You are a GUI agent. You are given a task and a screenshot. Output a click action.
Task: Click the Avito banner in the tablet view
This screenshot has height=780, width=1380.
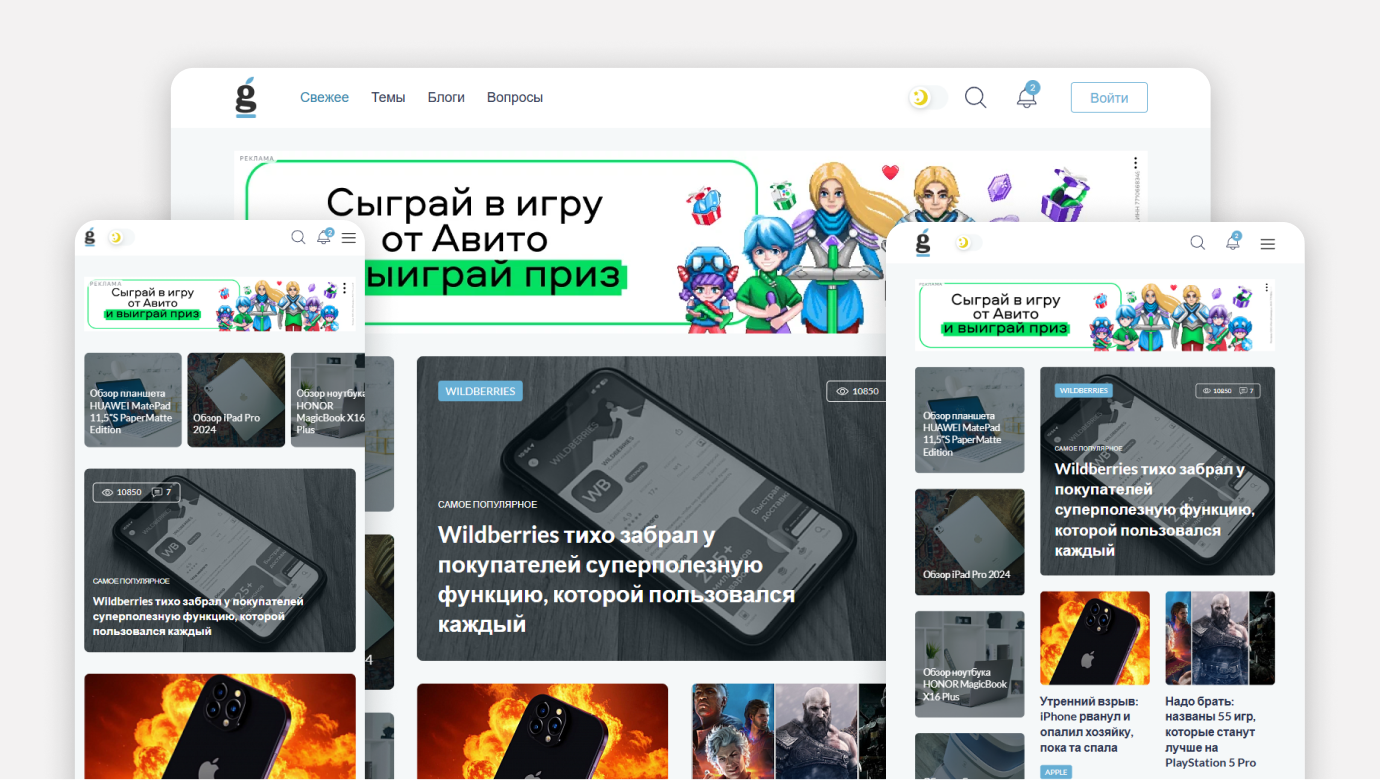tap(1095, 315)
